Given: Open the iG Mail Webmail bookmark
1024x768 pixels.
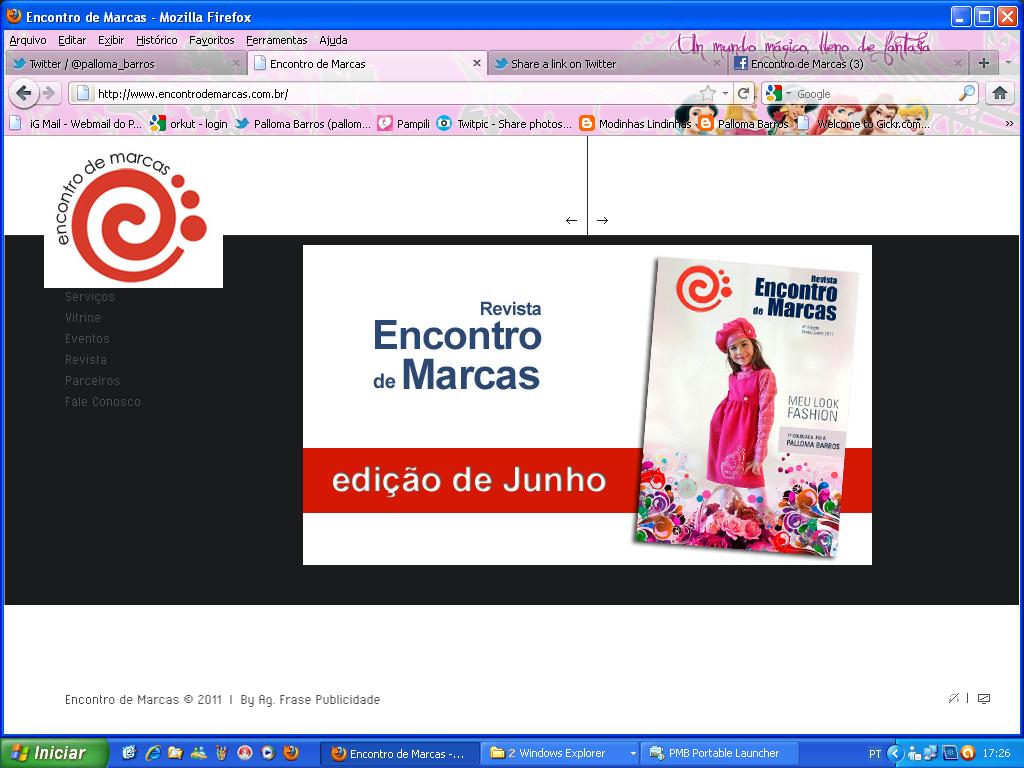Looking at the screenshot, I should click(76, 123).
